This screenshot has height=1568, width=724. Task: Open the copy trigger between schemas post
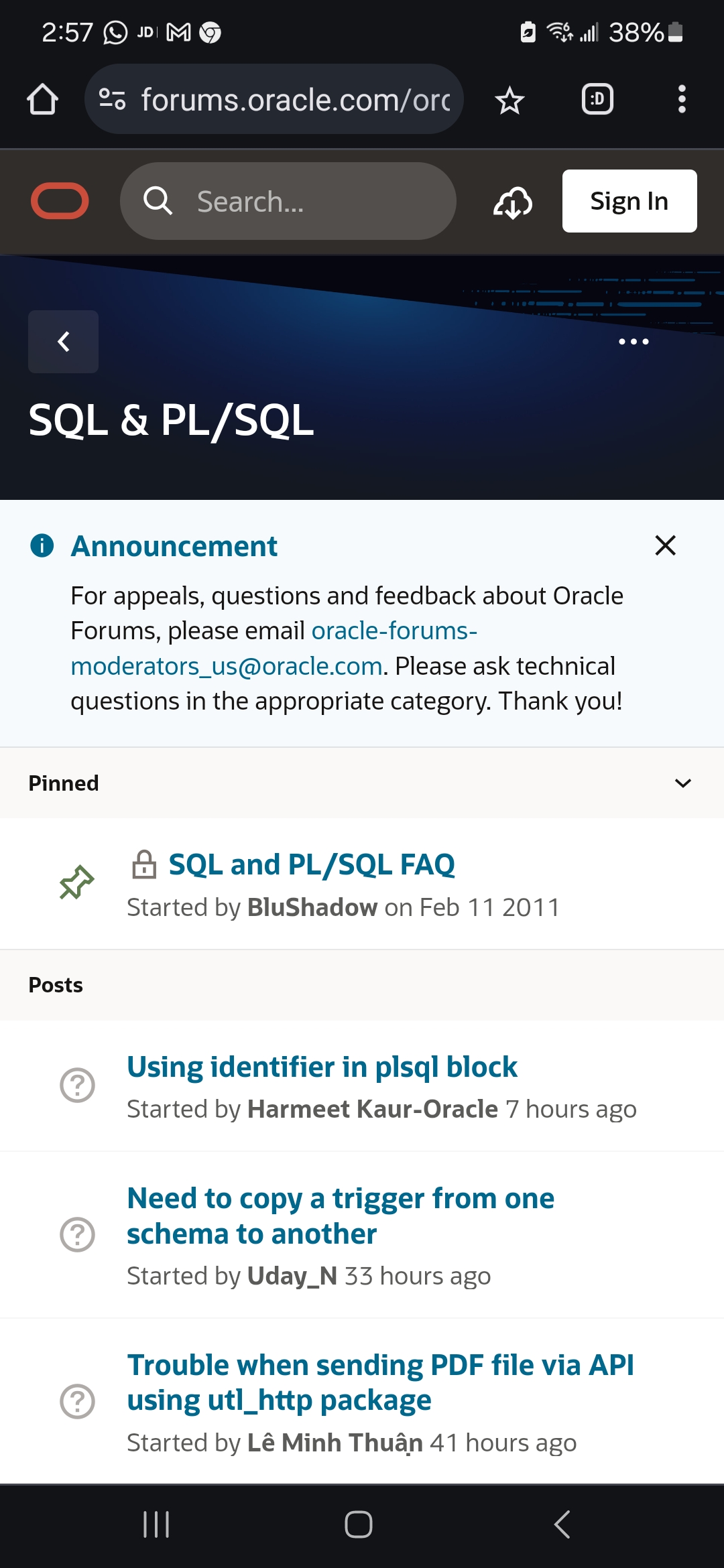coord(340,1216)
